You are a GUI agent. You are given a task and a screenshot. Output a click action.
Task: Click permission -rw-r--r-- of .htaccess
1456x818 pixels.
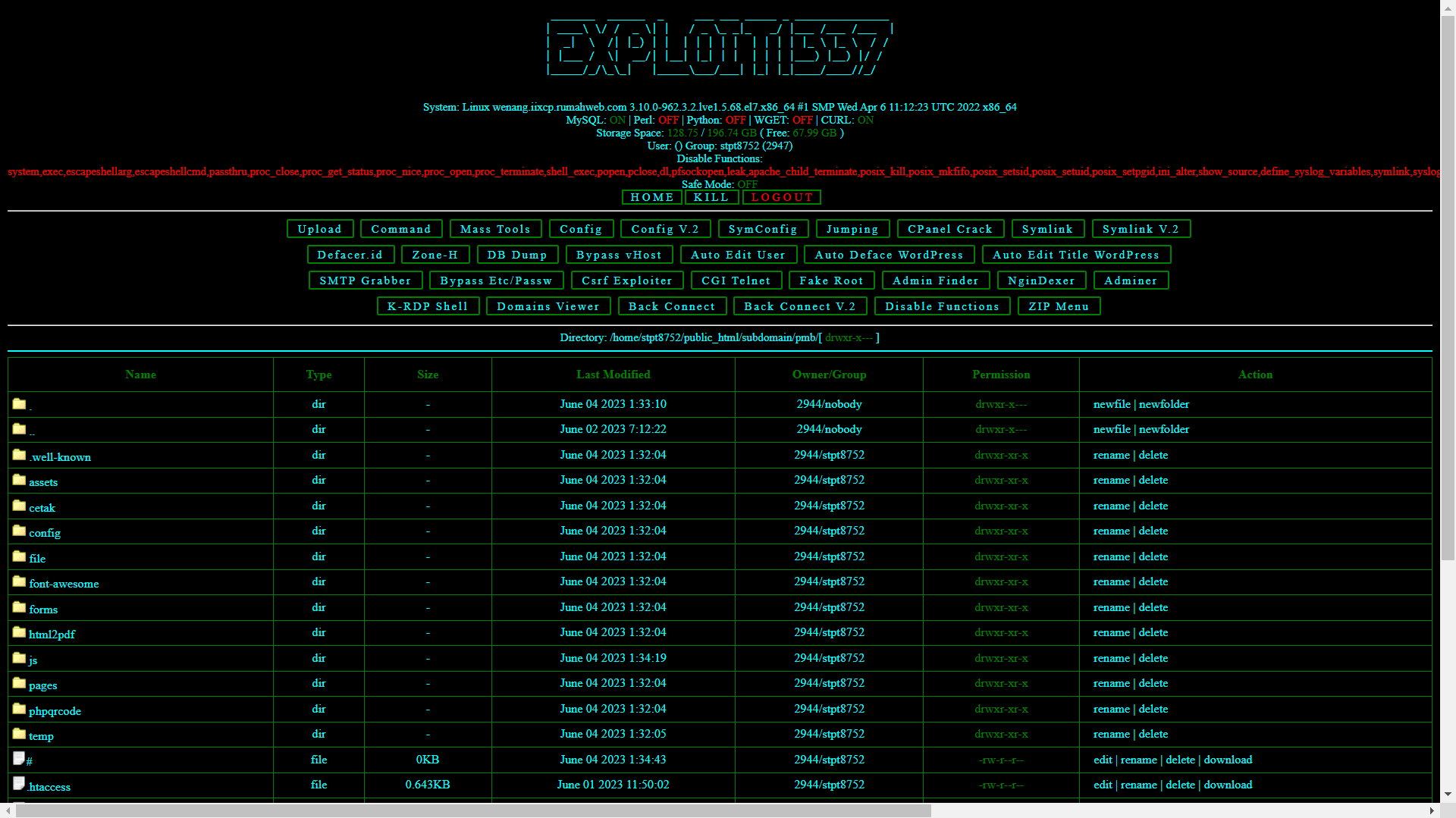(x=1001, y=785)
